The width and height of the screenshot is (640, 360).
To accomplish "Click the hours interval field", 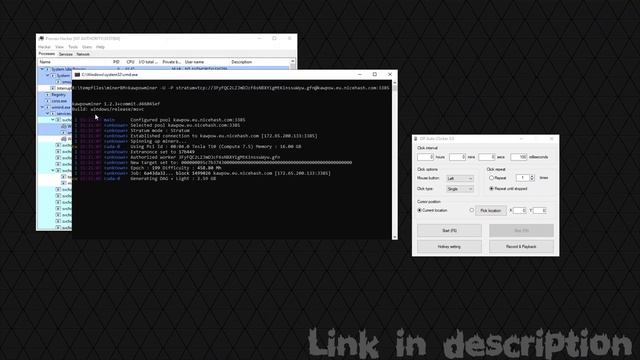I will 425,157.
